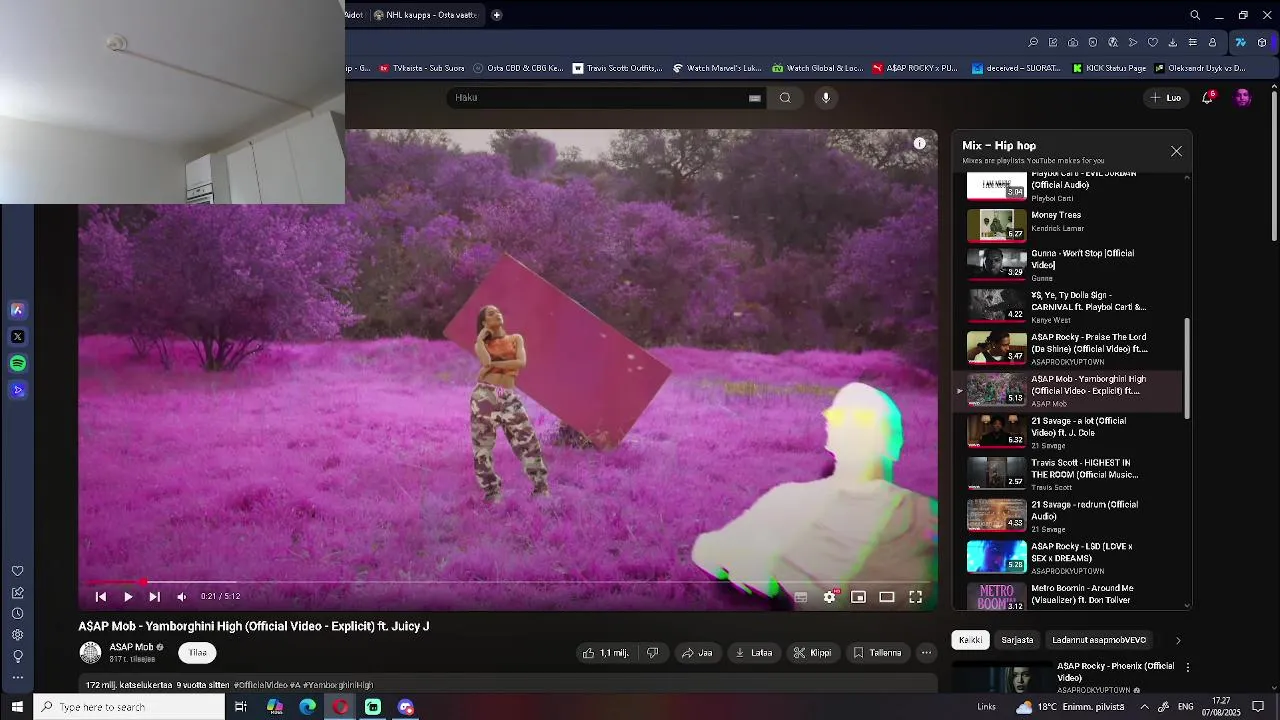Open the ASAP Mob channel avatar
The image size is (1280, 720).
click(91, 653)
